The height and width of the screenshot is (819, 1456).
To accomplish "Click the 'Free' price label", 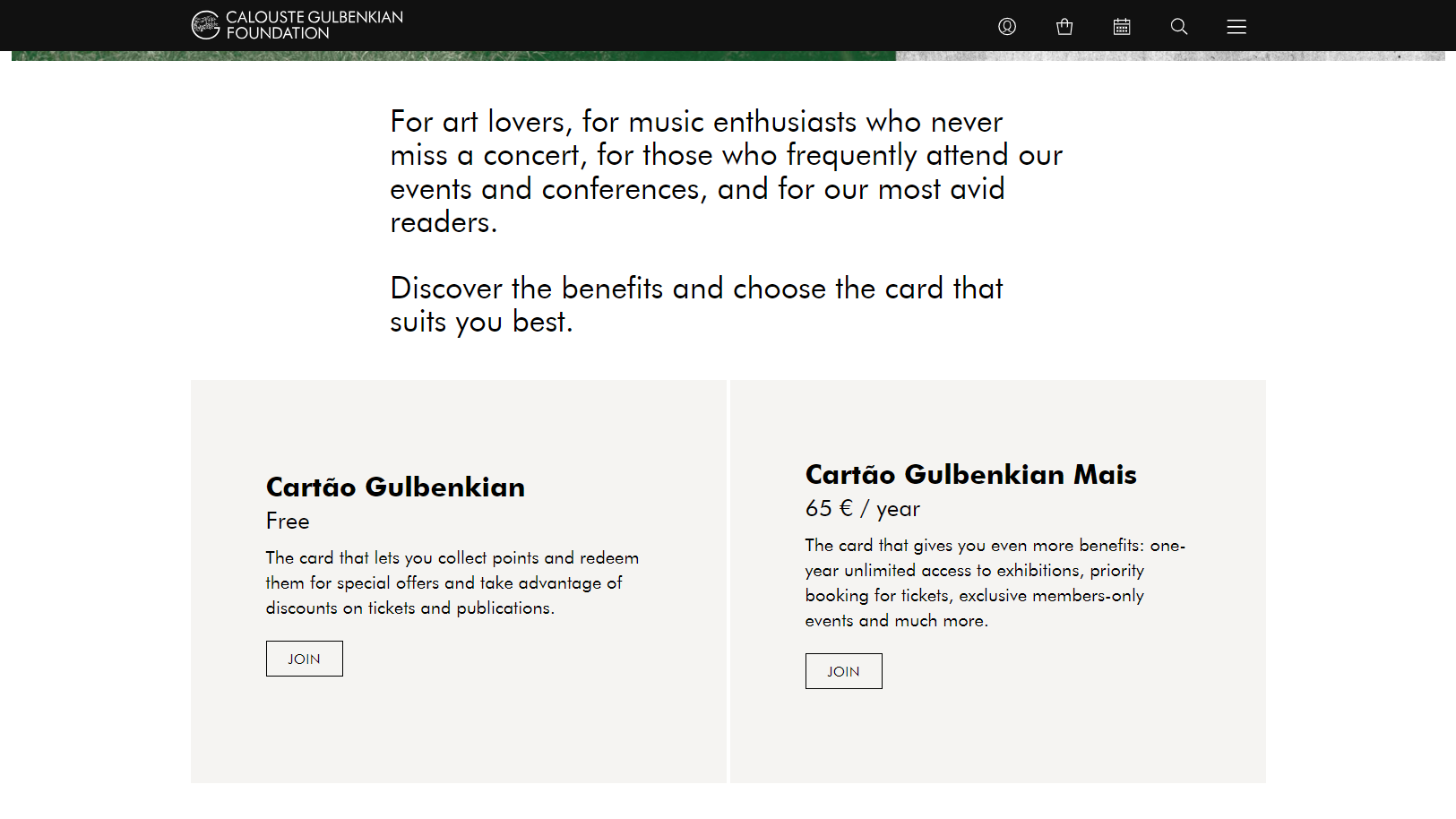I will click(288, 522).
